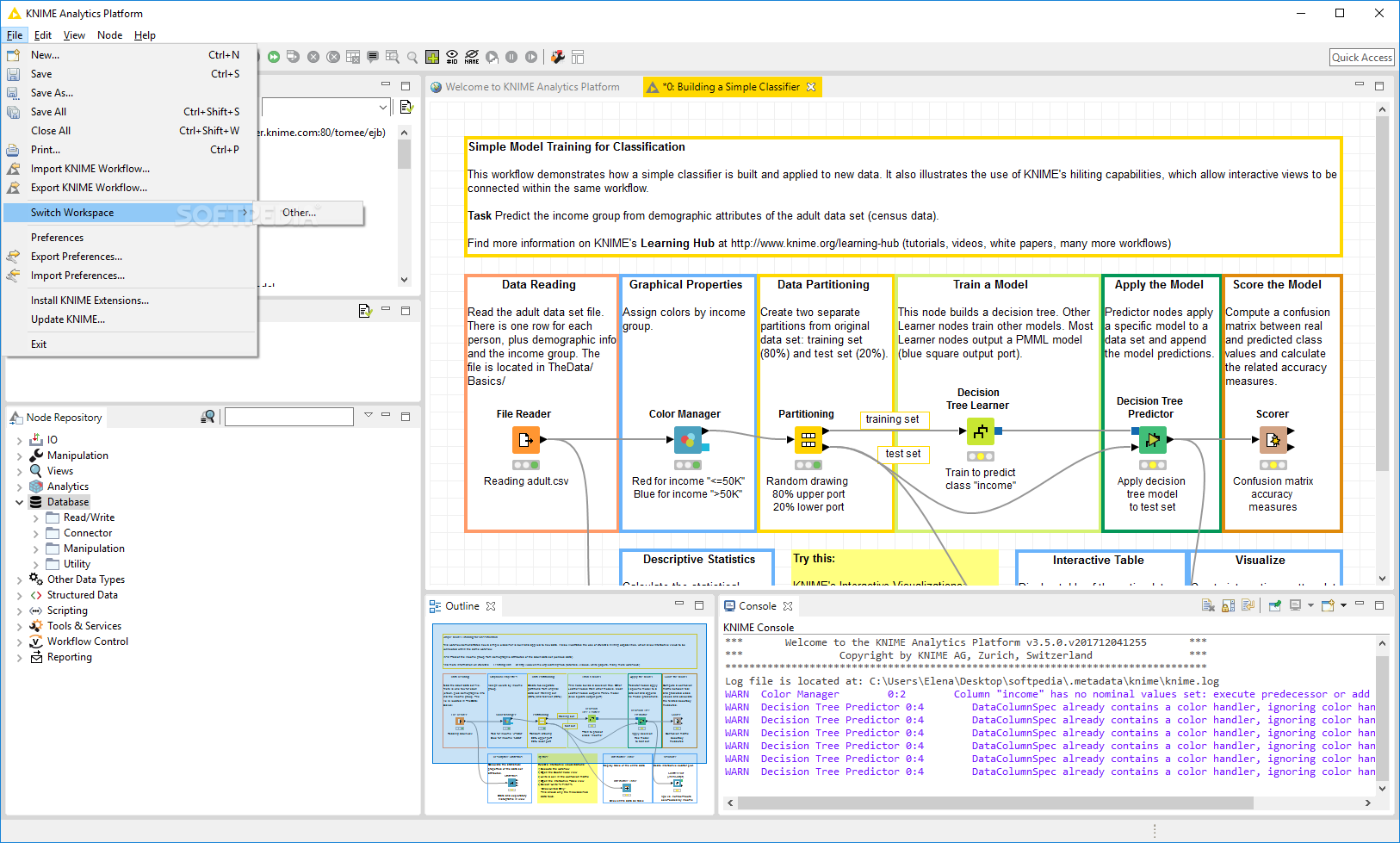Screen dimensions: 1400x843
Task: Collapse the Database category
Action: (19, 502)
